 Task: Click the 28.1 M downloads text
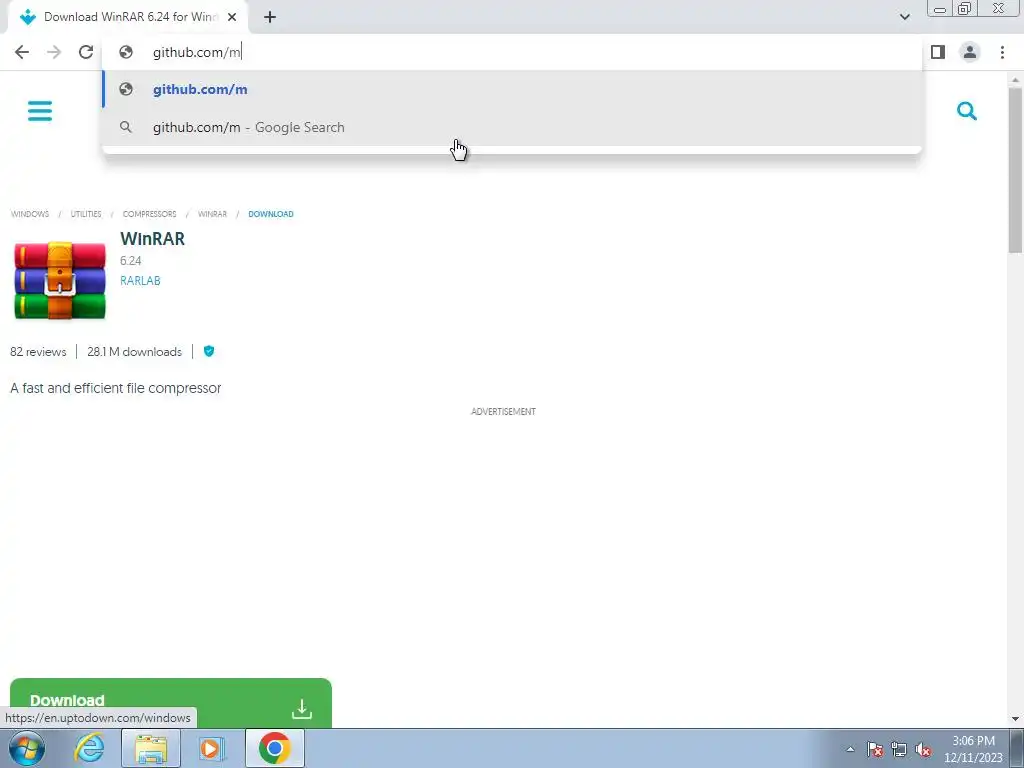[x=135, y=352]
